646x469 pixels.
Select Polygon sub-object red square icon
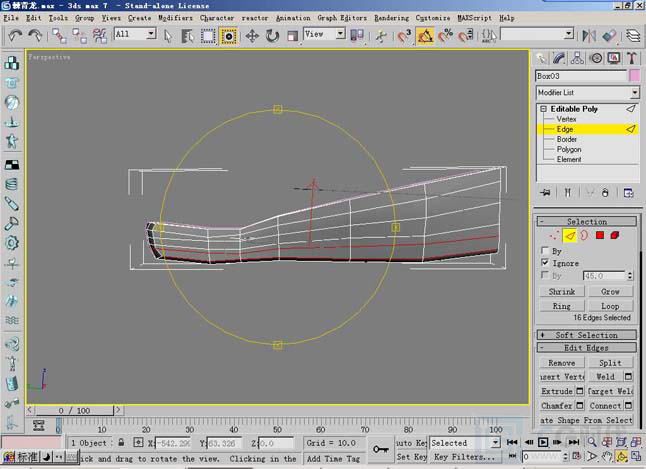click(x=600, y=235)
